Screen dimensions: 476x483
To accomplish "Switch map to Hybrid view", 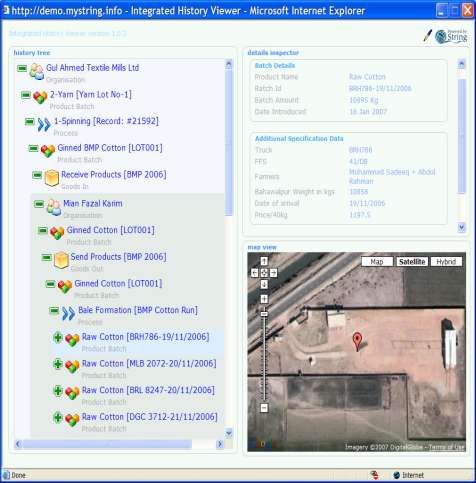I will [x=446, y=262].
